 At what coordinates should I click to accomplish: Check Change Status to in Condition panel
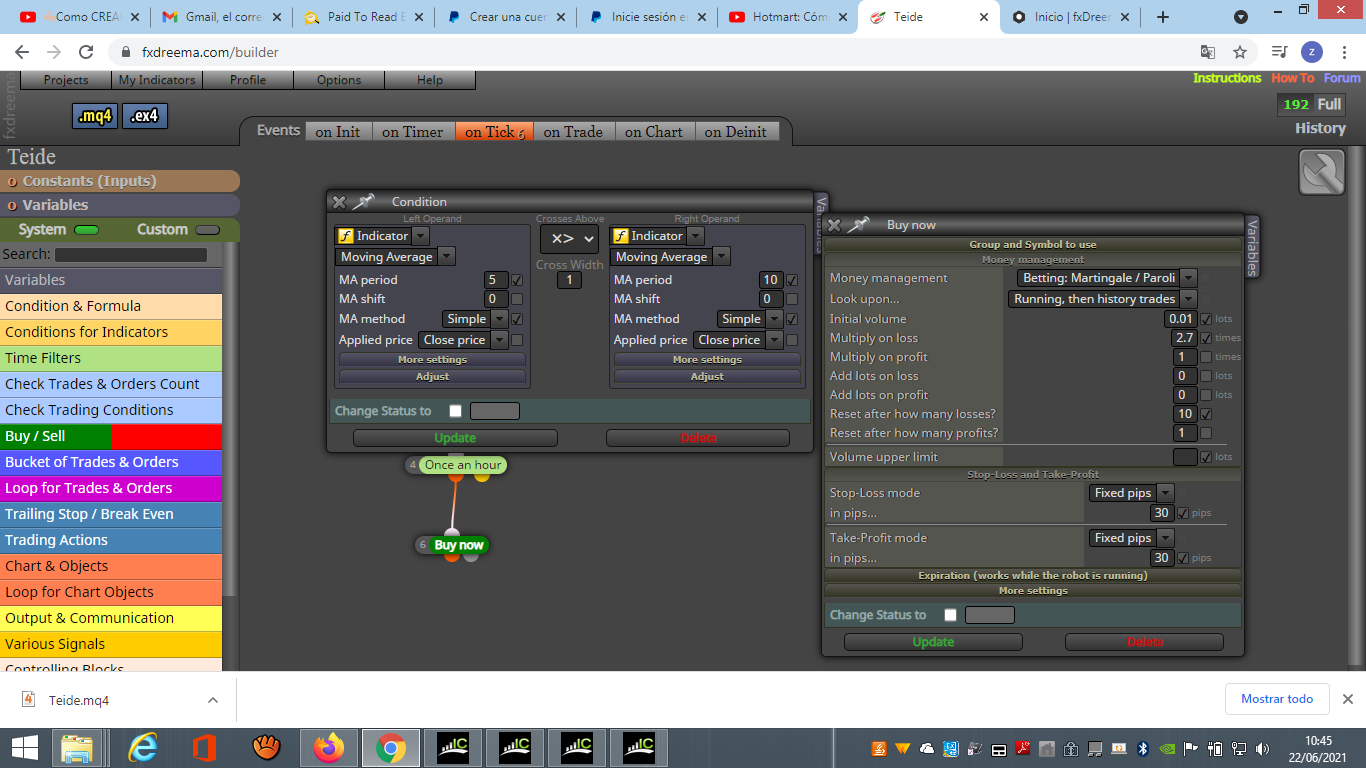point(456,411)
